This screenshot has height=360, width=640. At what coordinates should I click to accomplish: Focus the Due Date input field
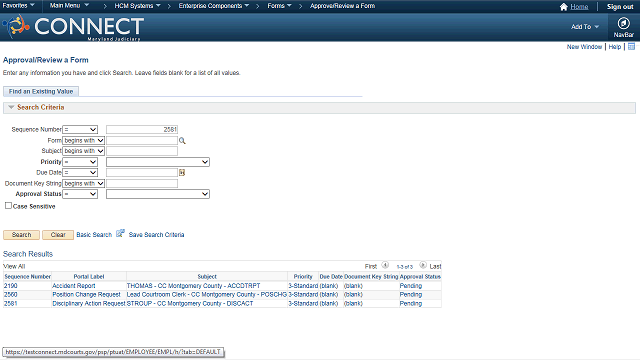pyautogui.click(x=142, y=173)
